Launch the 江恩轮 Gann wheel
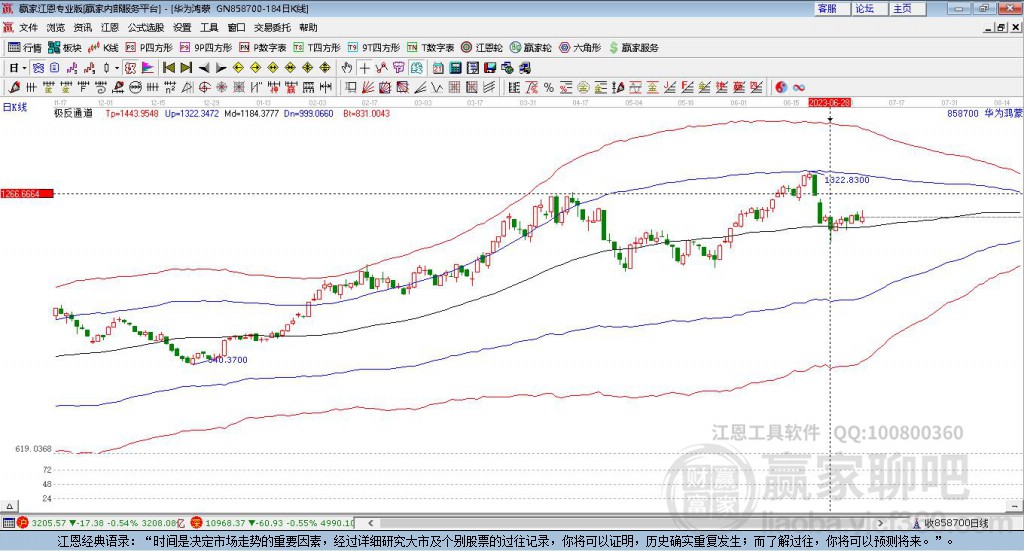This screenshot has width=1024, height=551. tap(482, 48)
